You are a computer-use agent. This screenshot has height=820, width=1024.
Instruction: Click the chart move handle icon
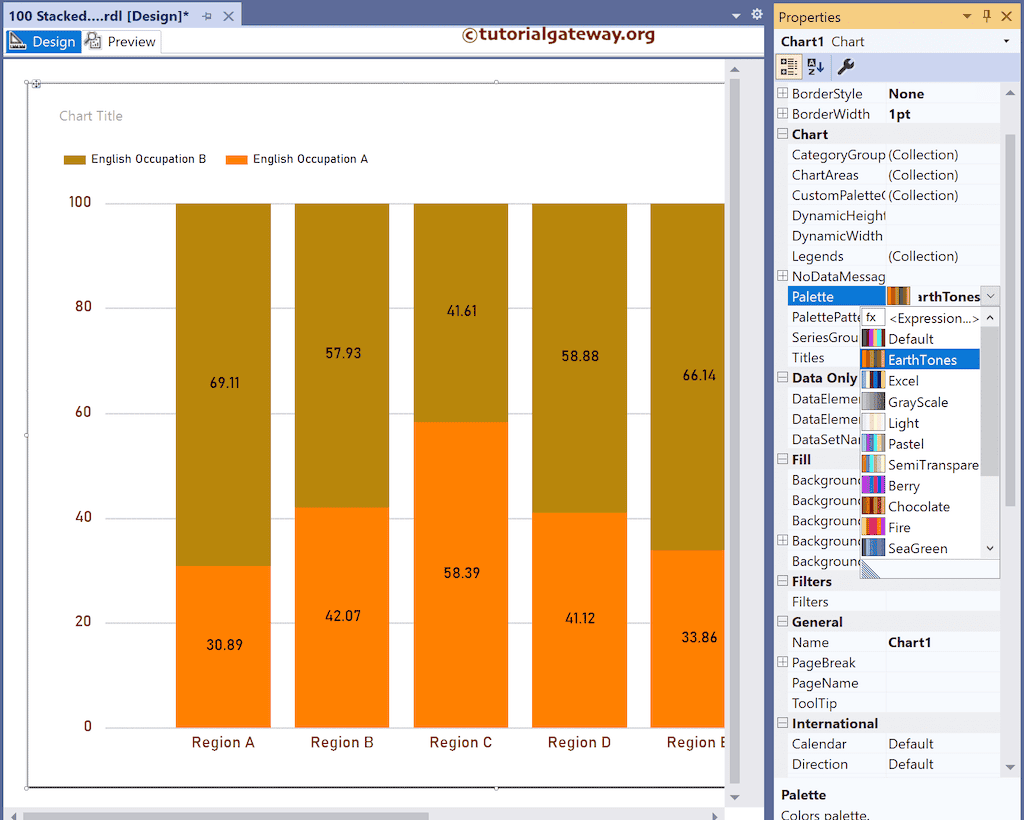pyautogui.click(x=36, y=84)
